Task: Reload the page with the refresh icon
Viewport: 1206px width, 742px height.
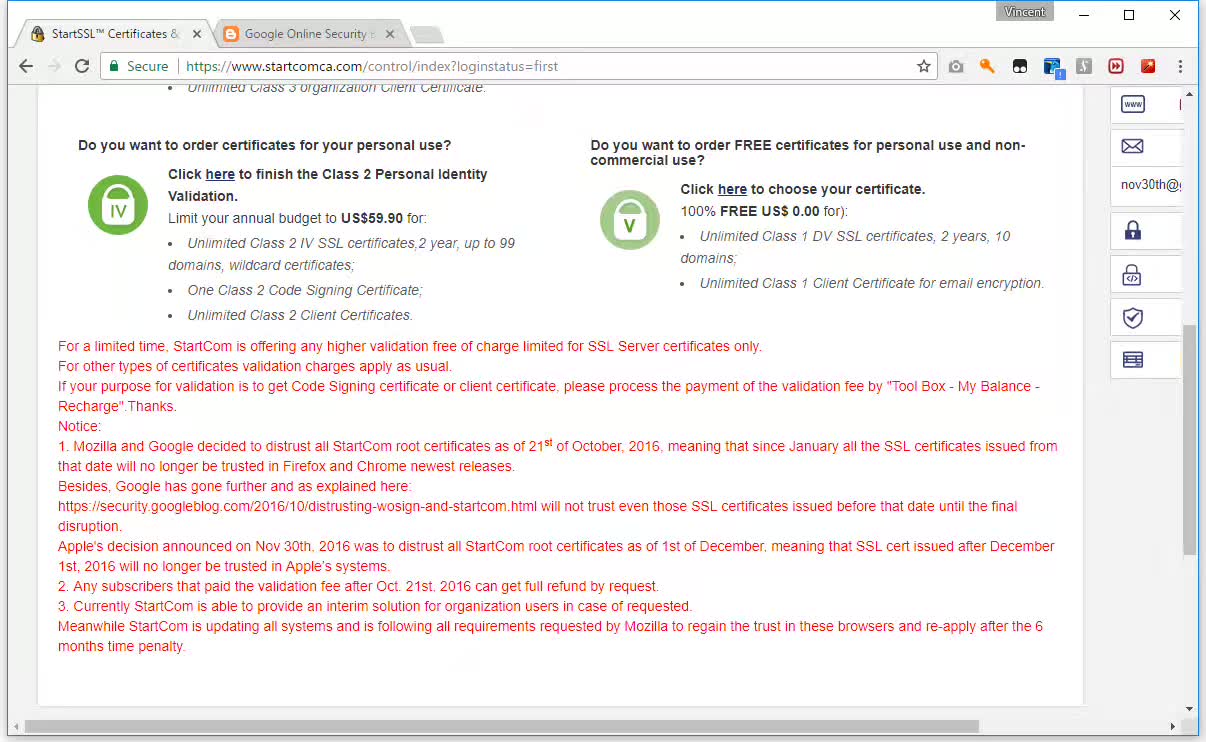Action: (x=82, y=66)
